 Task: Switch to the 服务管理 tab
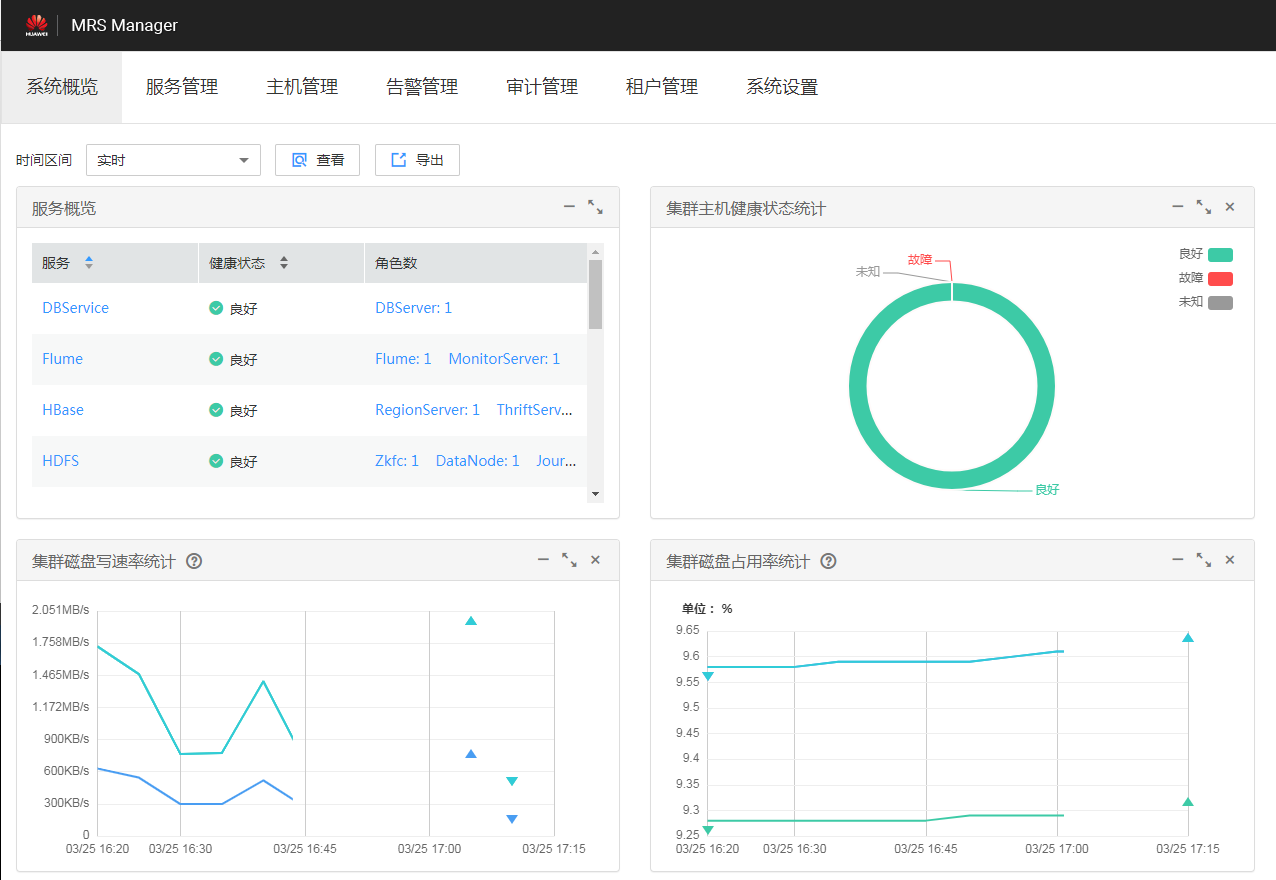182,87
